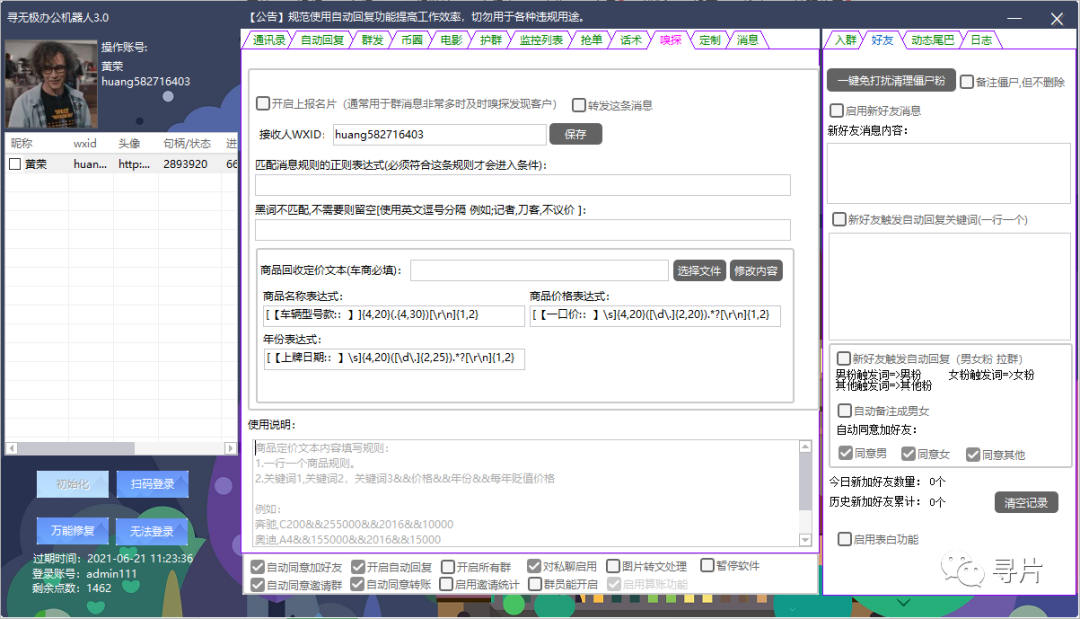
Task: Click the 接收人WXID input field
Action: (439, 134)
